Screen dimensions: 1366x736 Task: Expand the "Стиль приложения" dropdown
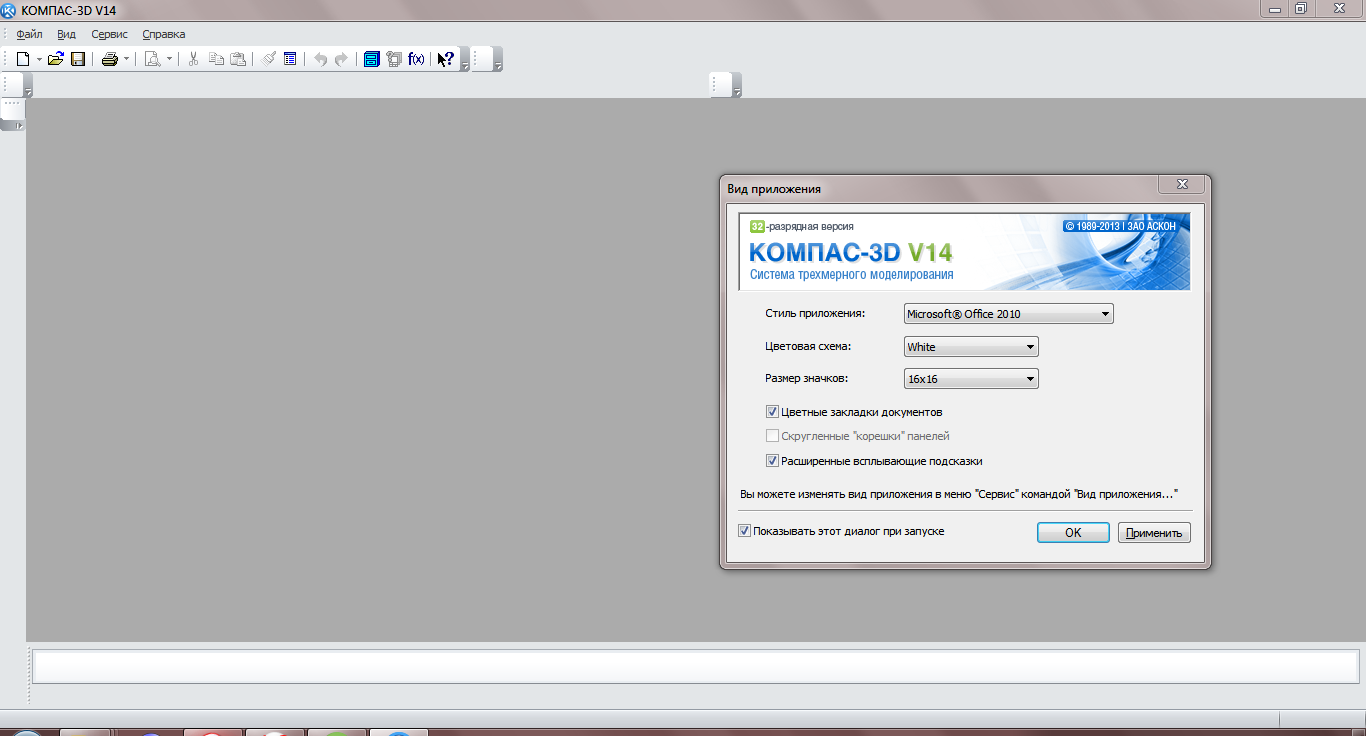(1008, 314)
